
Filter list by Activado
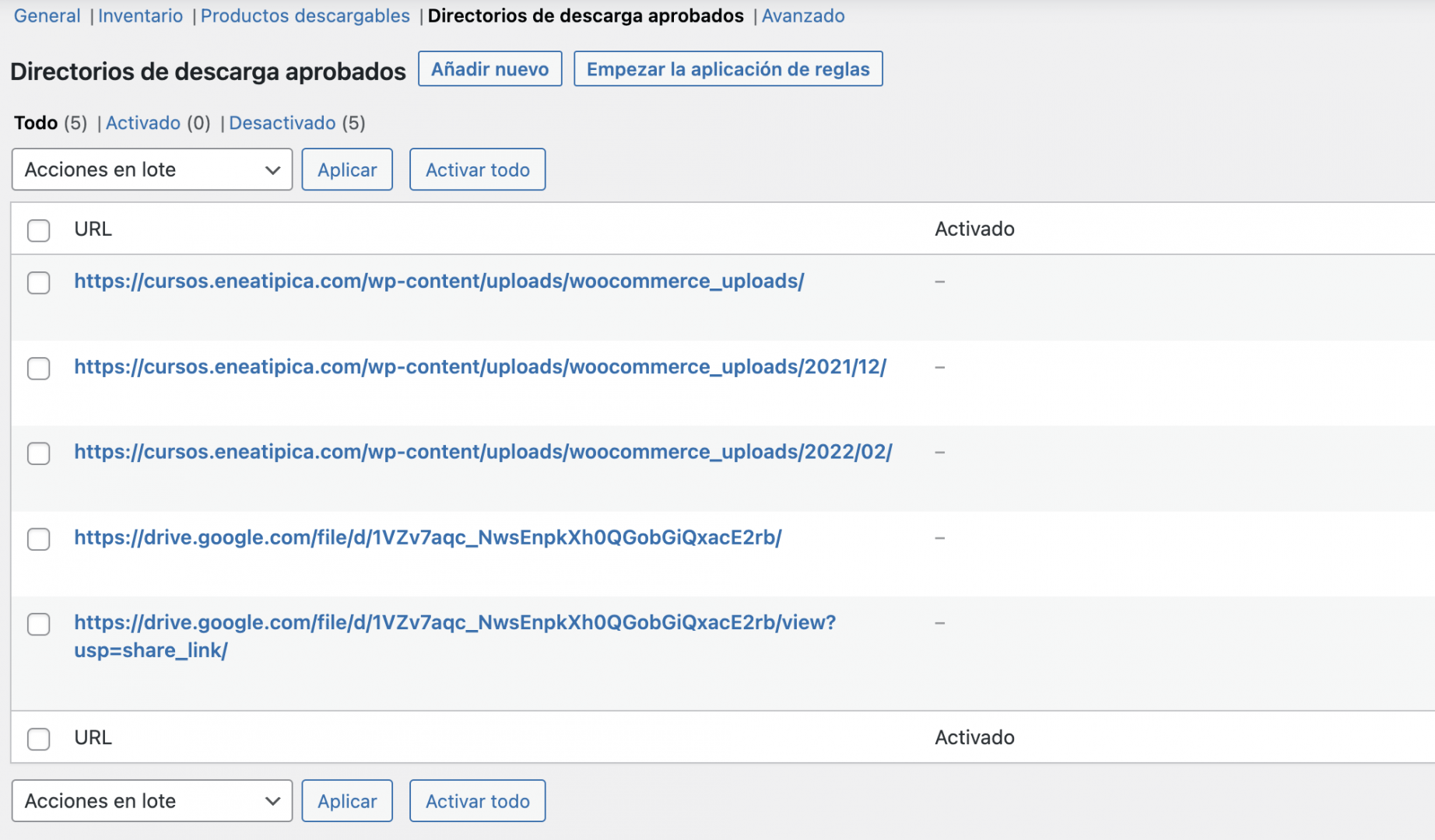[143, 123]
